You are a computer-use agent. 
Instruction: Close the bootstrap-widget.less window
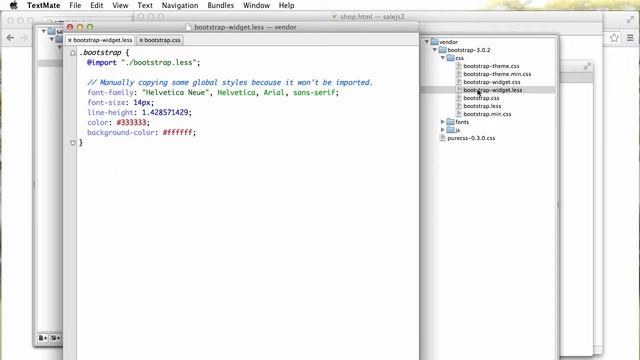pos(70,27)
